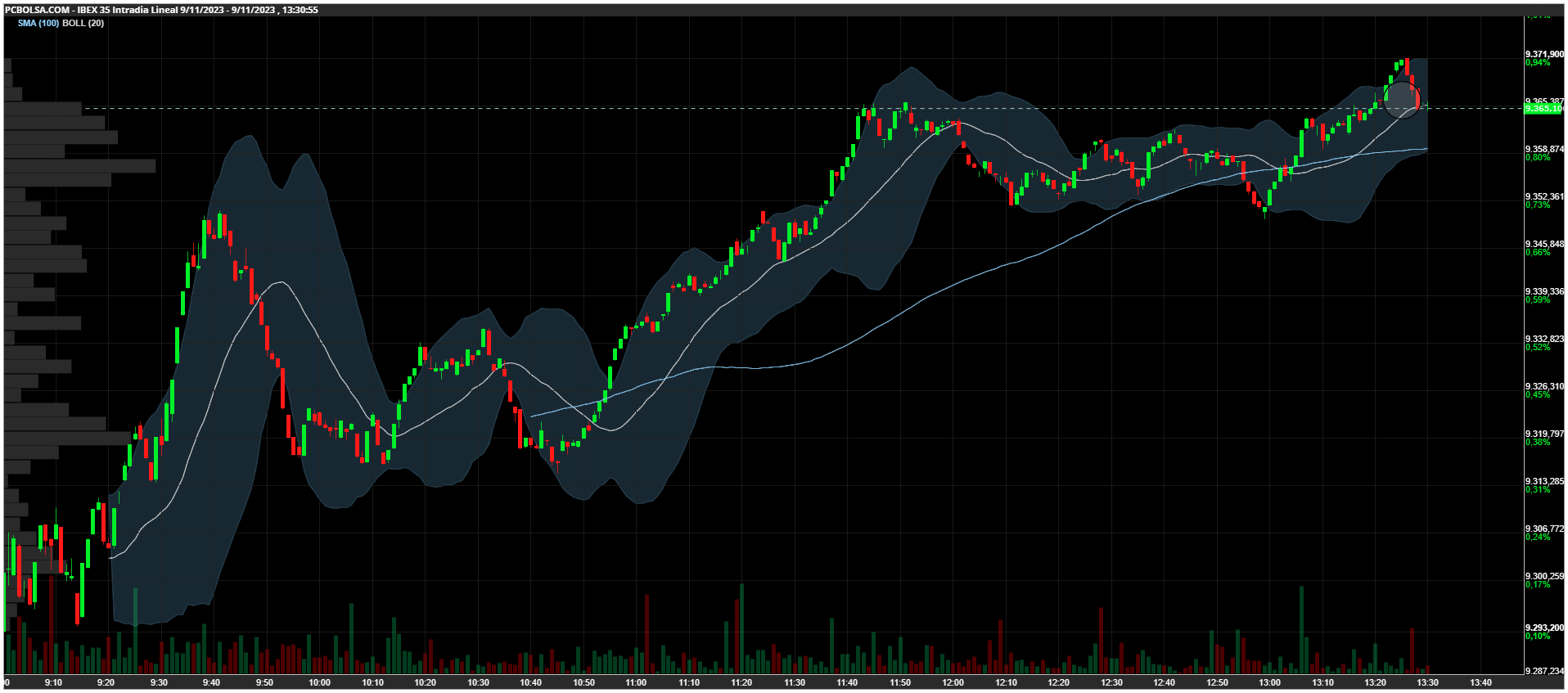This screenshot has height=693, width=1568.
Task: Click the 0,73% percentage label
Action: click(1538, 205)
